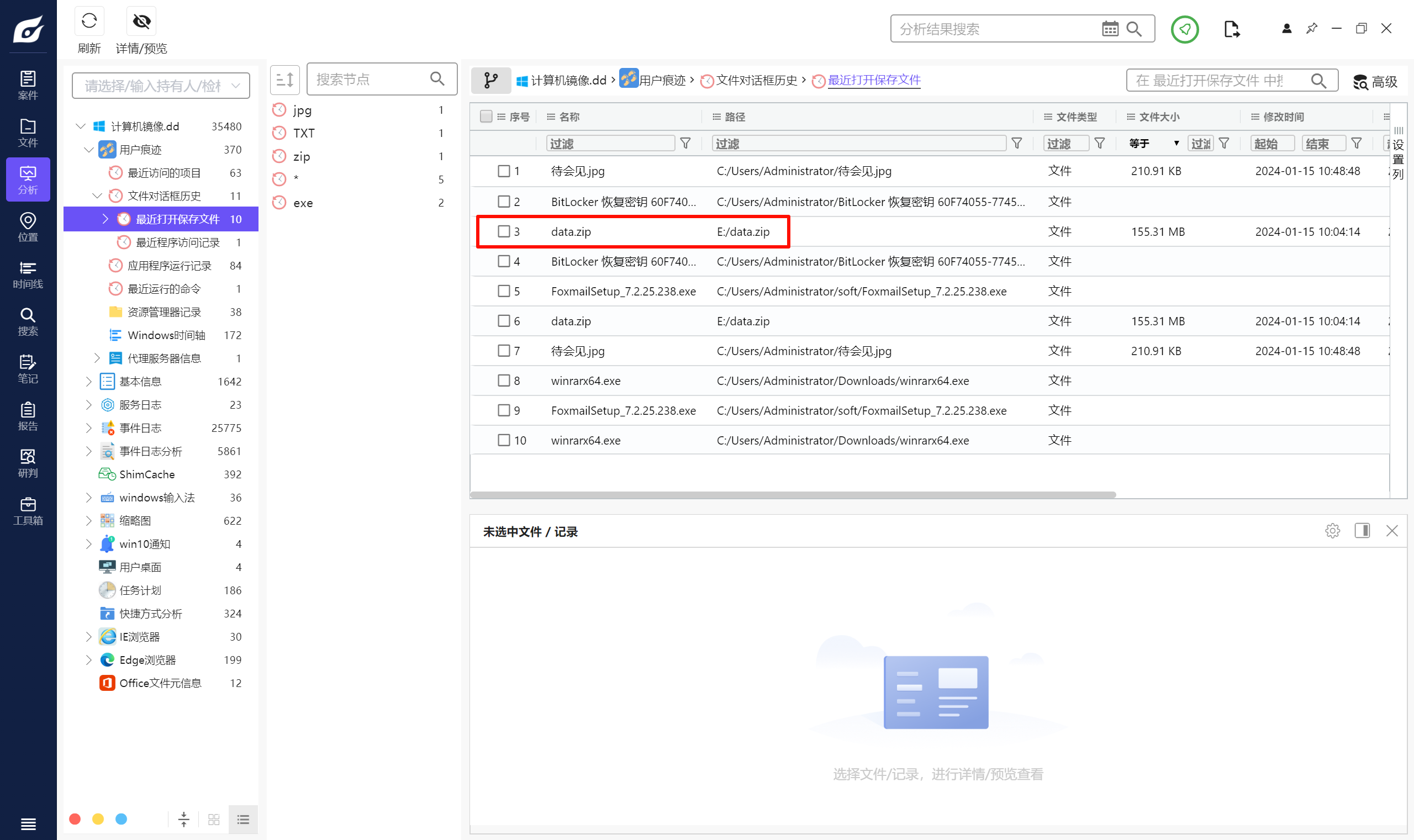
Task: Click the yellow color tag dot
Action: pyautogui.click(x=98, y=819)
